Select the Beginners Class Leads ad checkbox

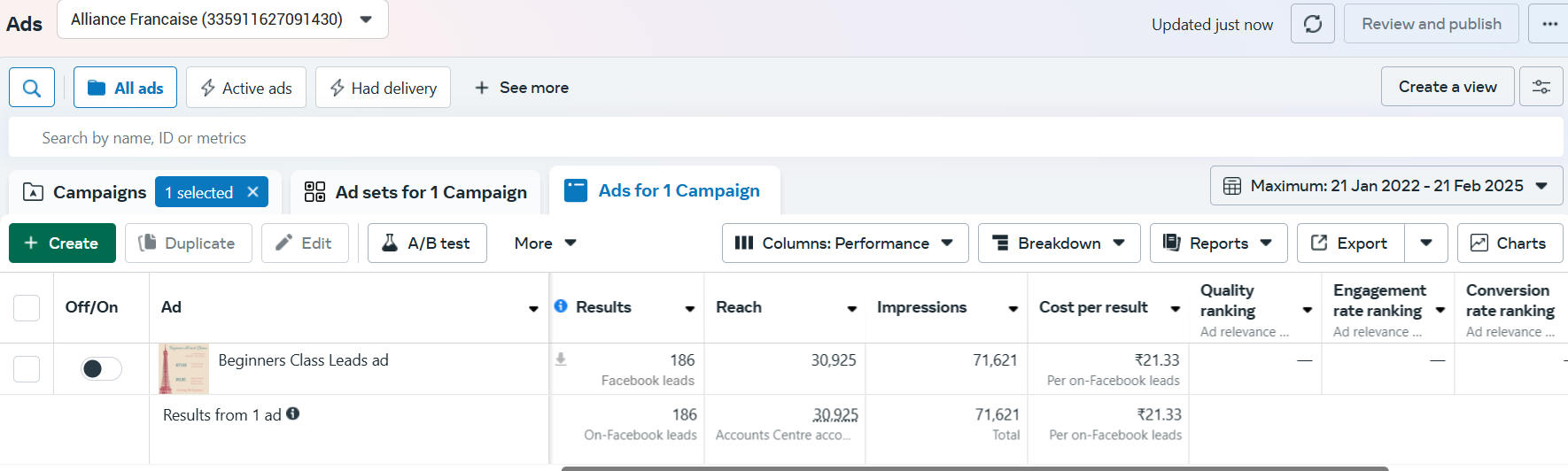pos(27,368)
